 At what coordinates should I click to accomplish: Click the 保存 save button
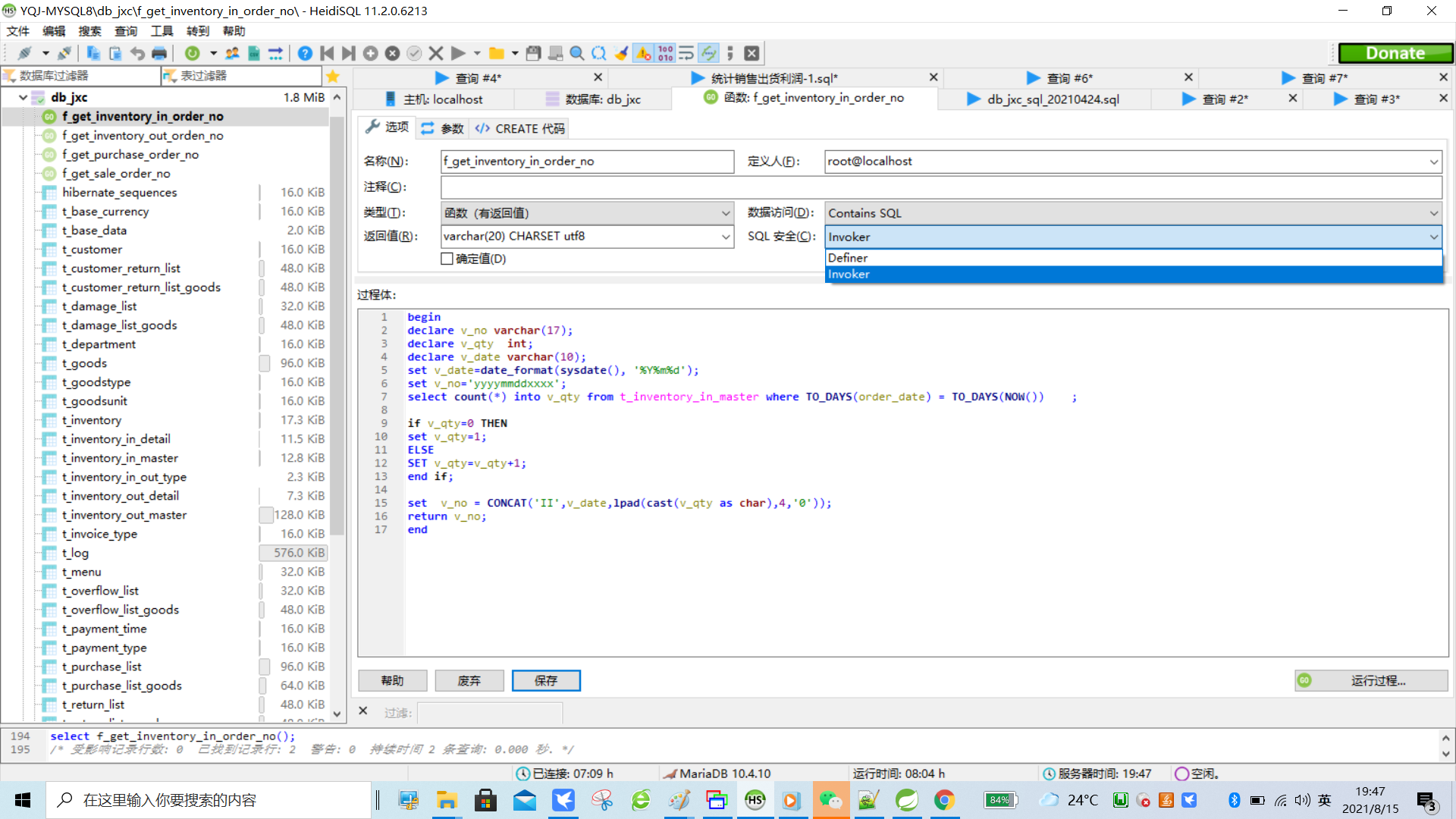(546, 680)
